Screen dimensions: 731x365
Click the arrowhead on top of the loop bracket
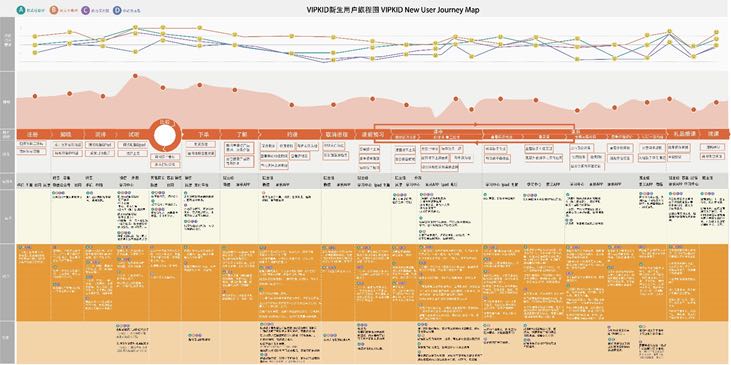click(475, 125)
